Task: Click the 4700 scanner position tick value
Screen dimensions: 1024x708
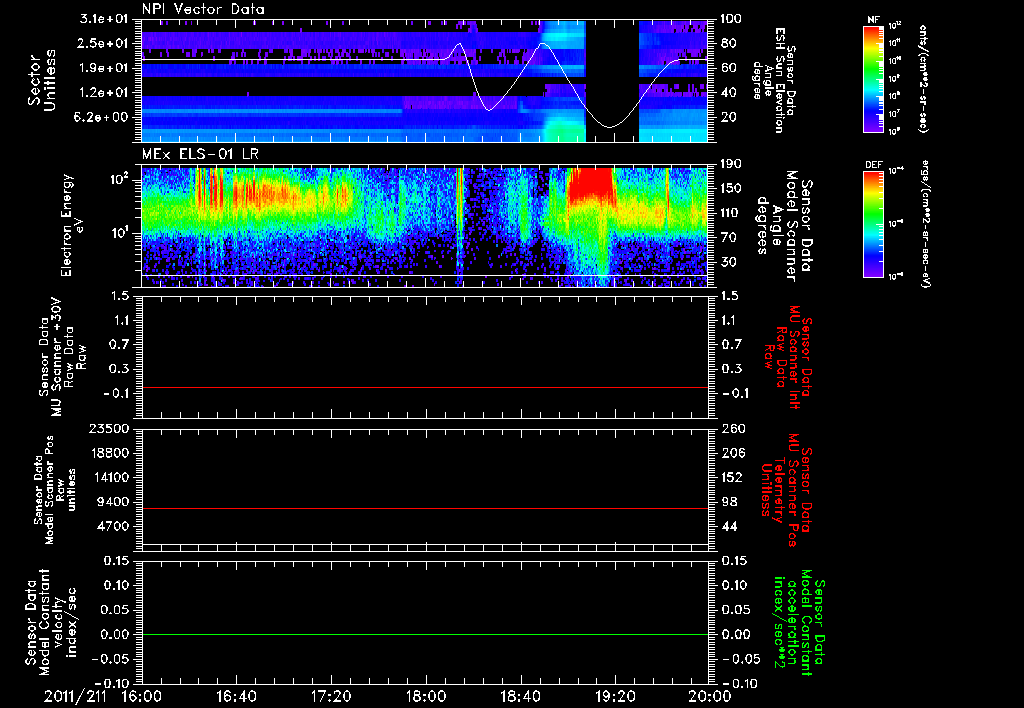Action: (114, 526)
